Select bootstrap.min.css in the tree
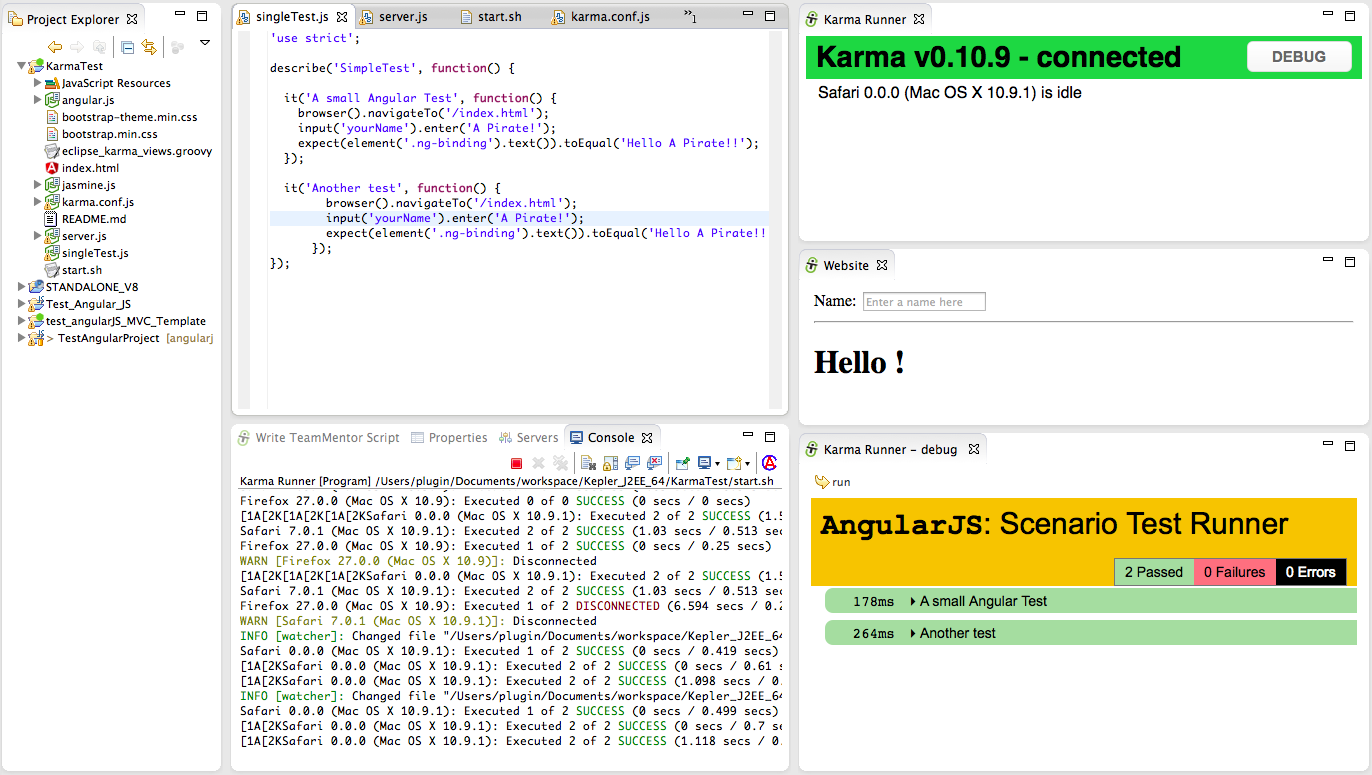 (x=109, y=134)
